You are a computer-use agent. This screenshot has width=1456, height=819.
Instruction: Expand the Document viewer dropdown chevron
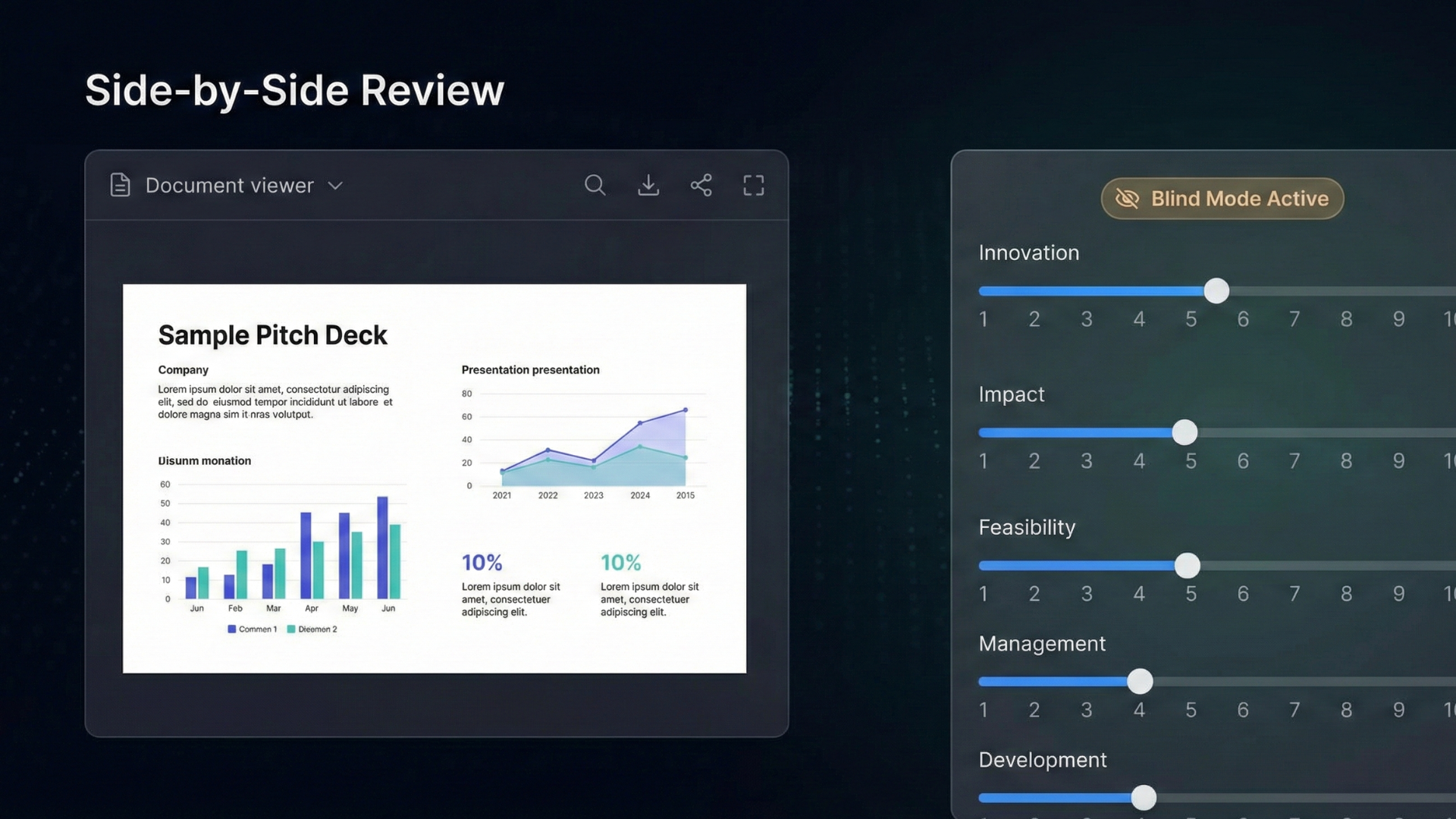[335, 186]
